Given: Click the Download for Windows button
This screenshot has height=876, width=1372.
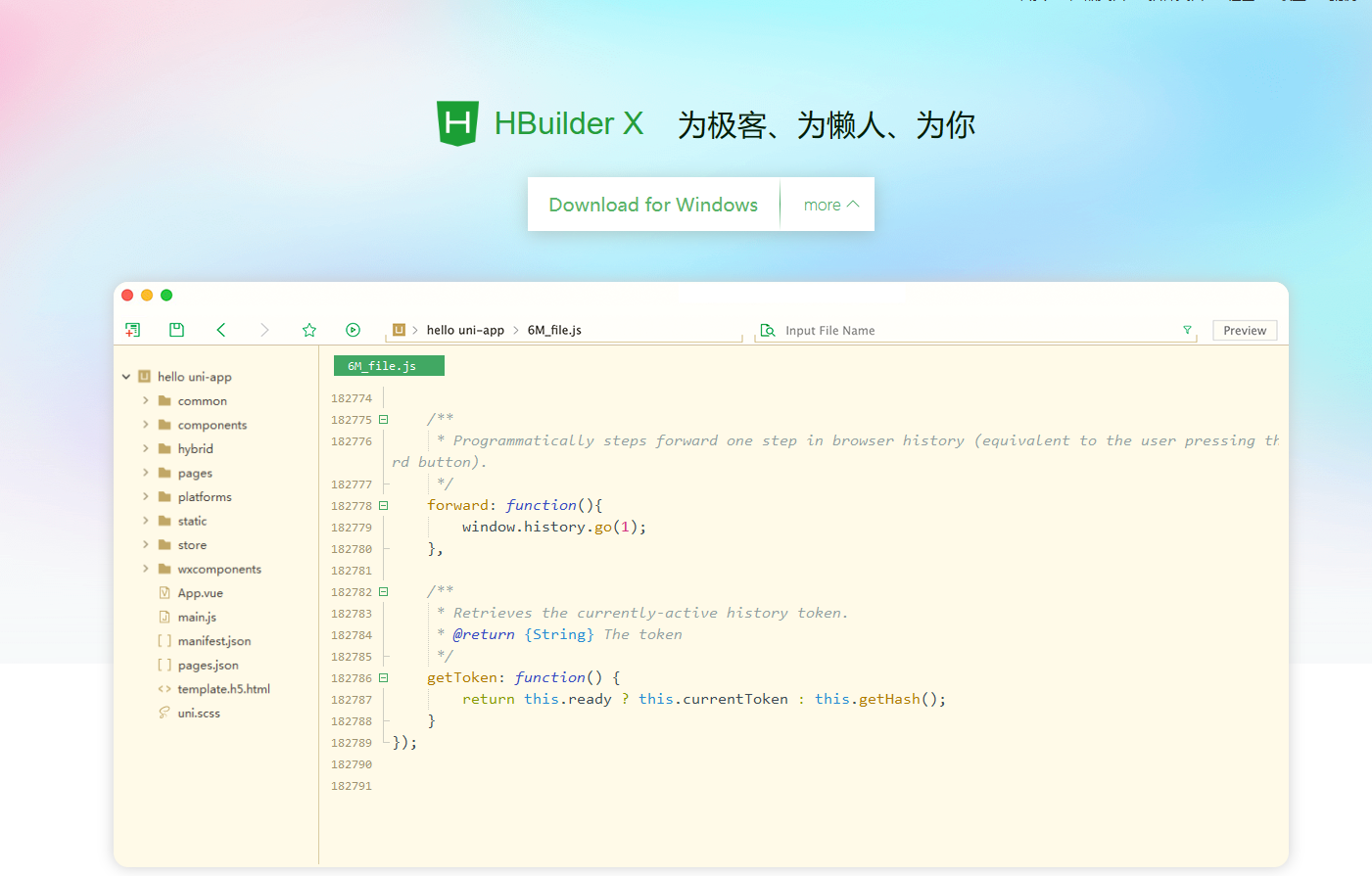Looking at the screenshot, I should coord(652,204).
